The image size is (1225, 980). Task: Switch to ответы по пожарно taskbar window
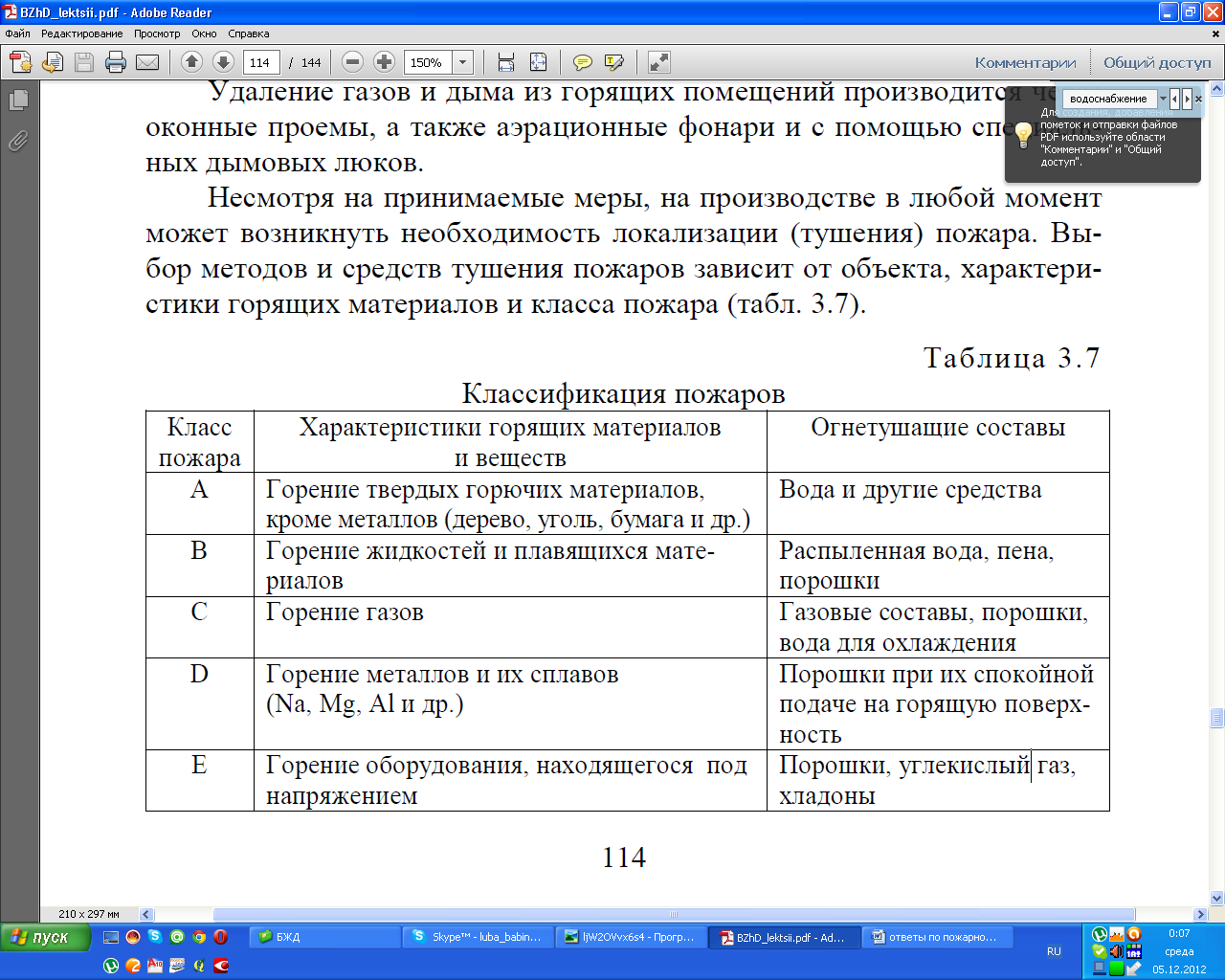click(x=940, y=937)
